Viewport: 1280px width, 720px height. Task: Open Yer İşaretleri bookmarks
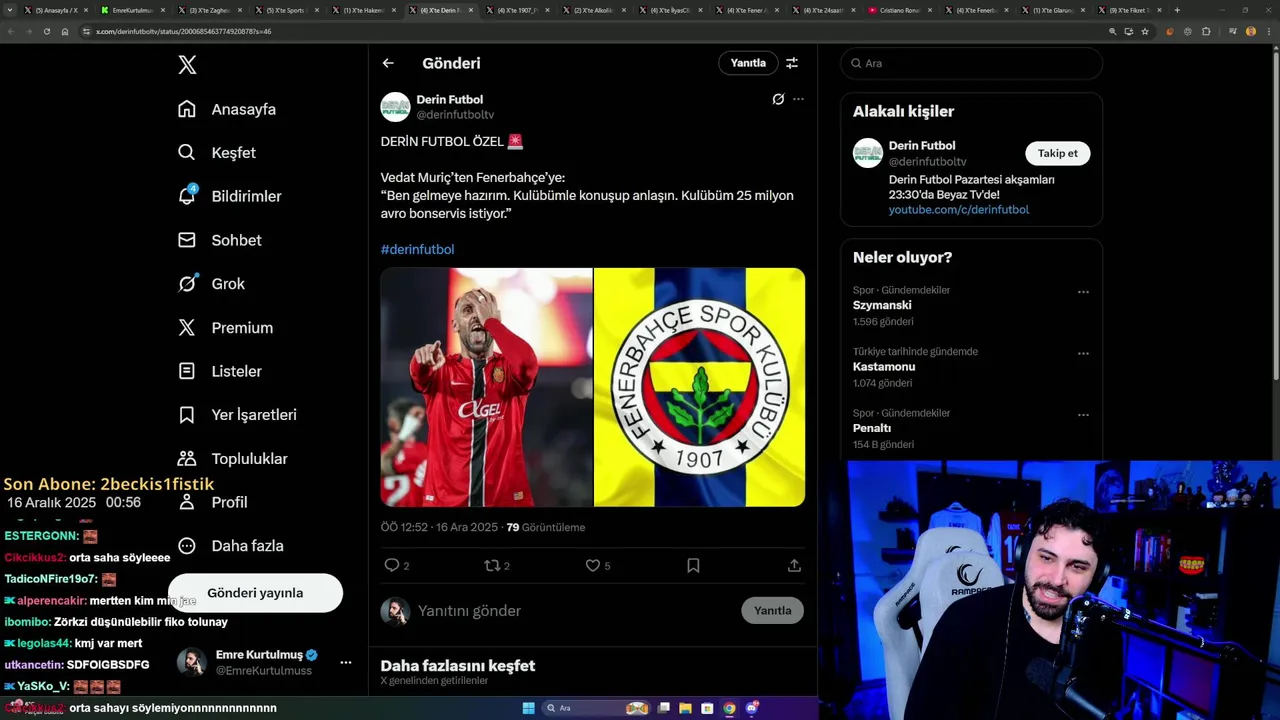click(237, 415)
